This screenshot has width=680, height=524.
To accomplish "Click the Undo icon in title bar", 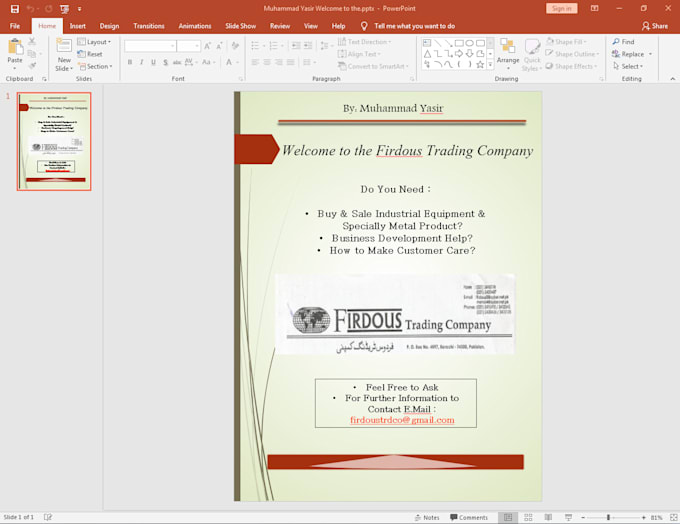I will pyautogui.click(x=30, y=9).
